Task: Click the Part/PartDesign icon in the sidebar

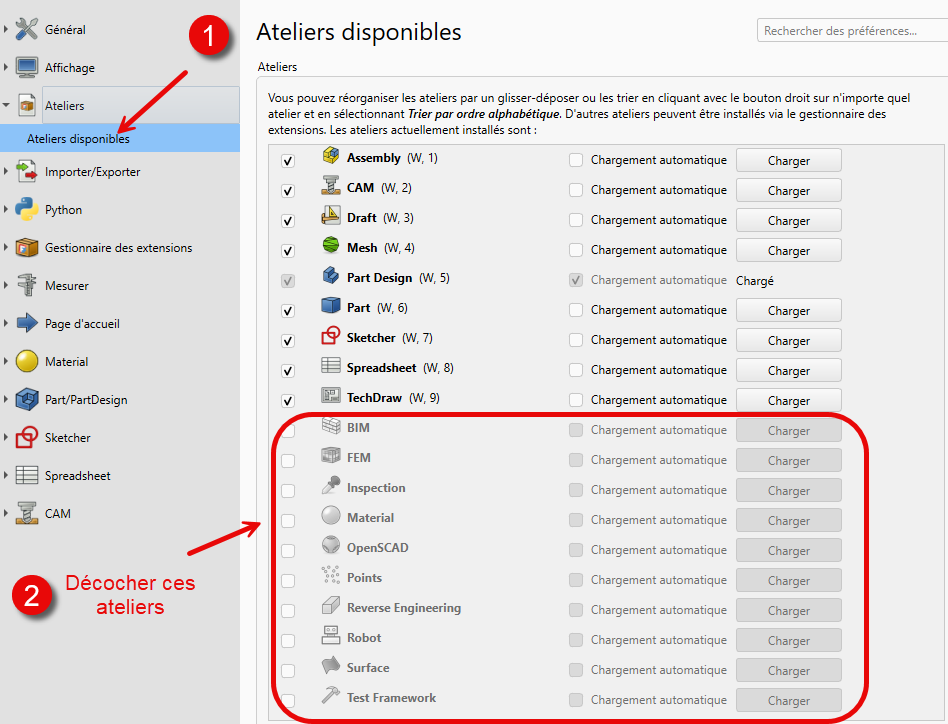Action: click(27, 400)
